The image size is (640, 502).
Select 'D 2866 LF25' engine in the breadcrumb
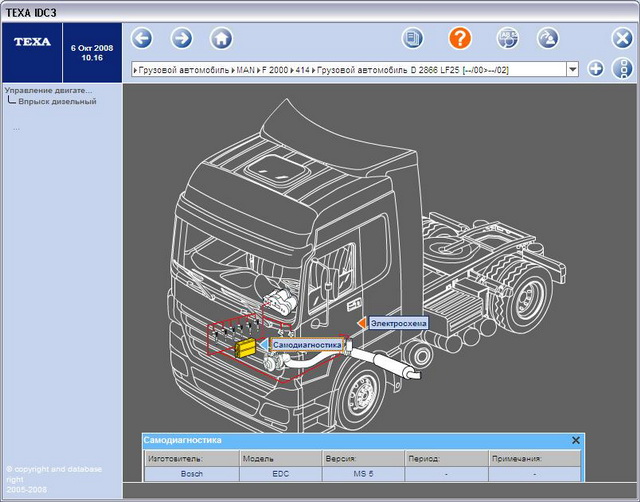[x=435, y=70]
